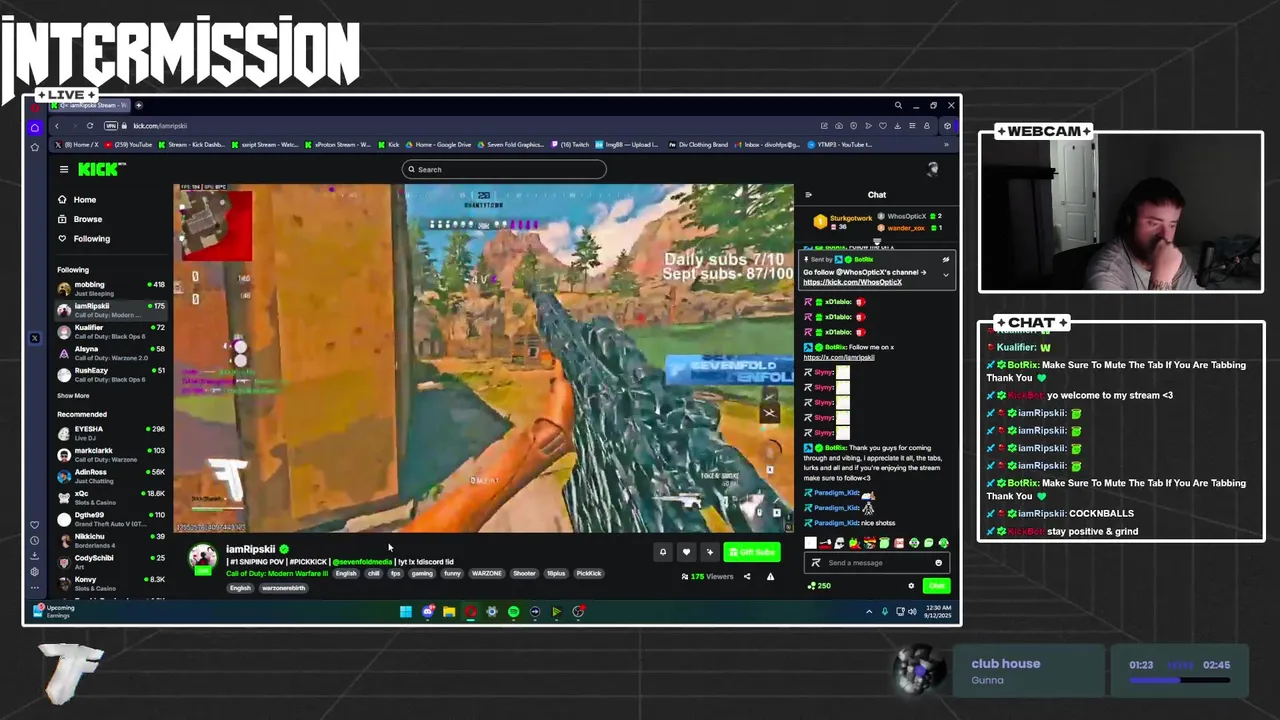This screenshot has height=720, width=1280.
Task: Select the Shooter stream tag
Action: (524, 574)
